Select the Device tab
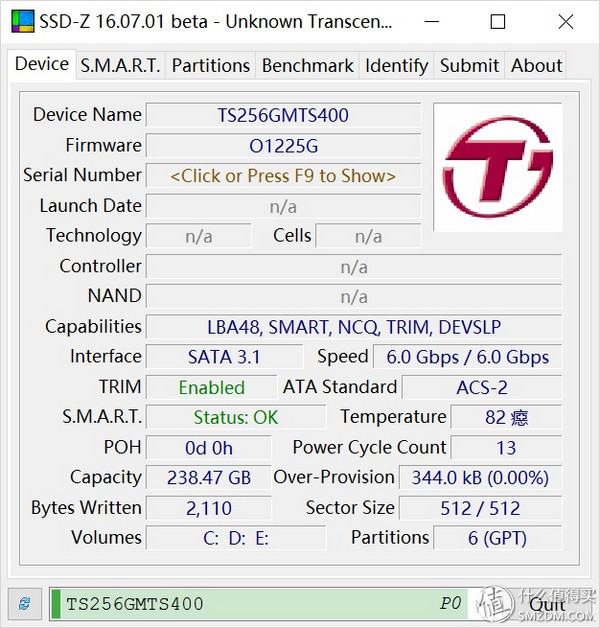Screen dimensions: 600x628 (42, 64)
